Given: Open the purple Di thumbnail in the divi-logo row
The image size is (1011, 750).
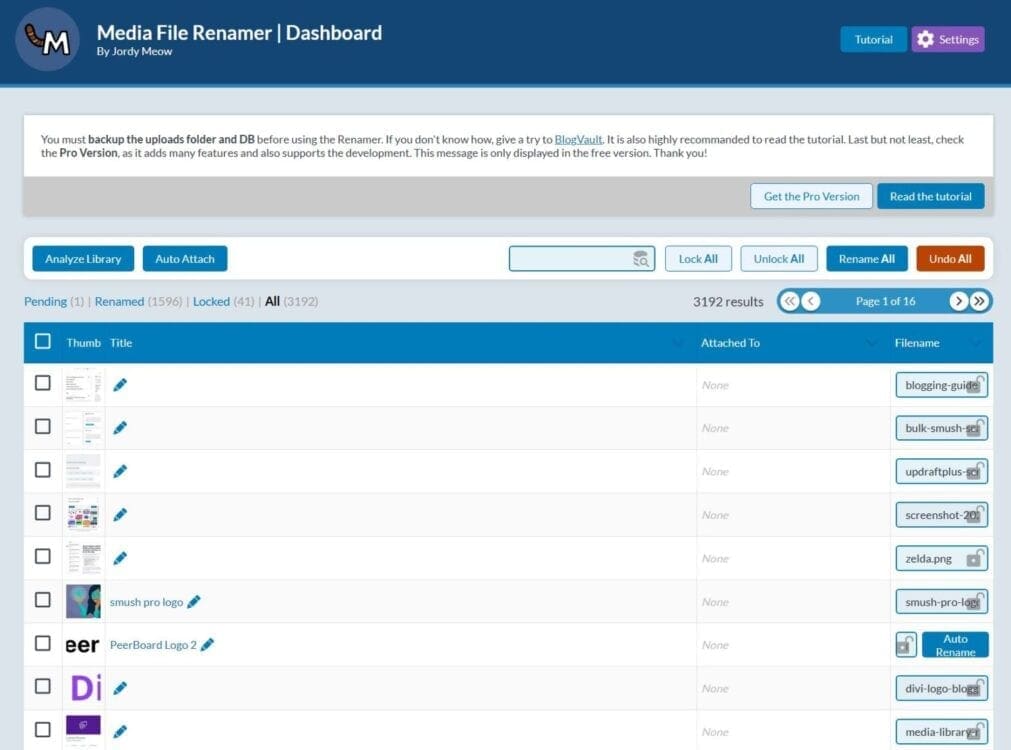Looking at the screenshot, I should pyautogui.click(x=86, y=687).
